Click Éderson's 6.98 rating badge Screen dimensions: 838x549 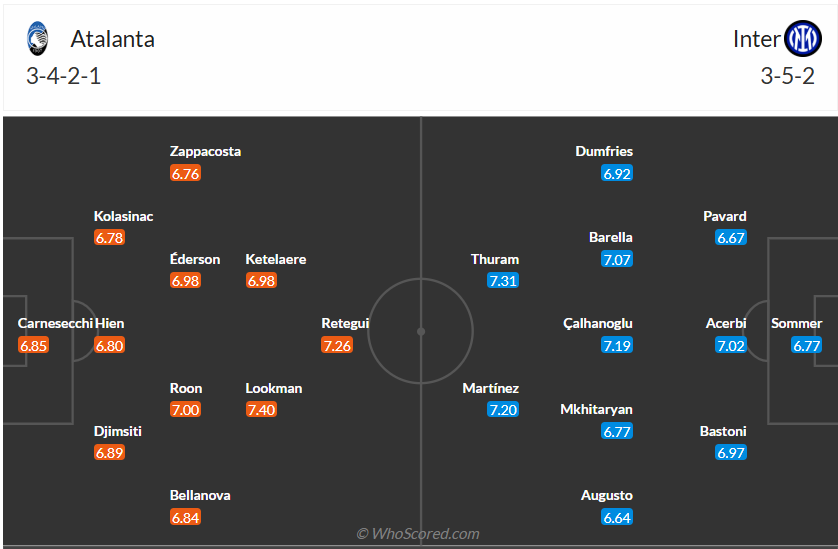tap(186, 281)
